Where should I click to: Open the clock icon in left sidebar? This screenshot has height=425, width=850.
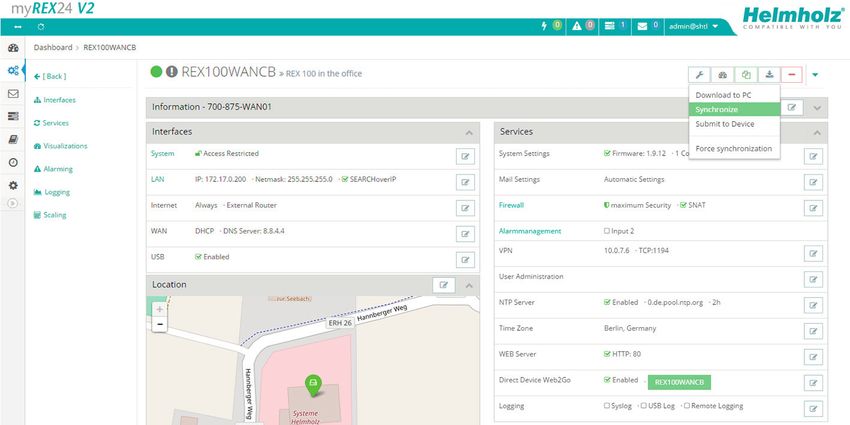tap(13, 162)
